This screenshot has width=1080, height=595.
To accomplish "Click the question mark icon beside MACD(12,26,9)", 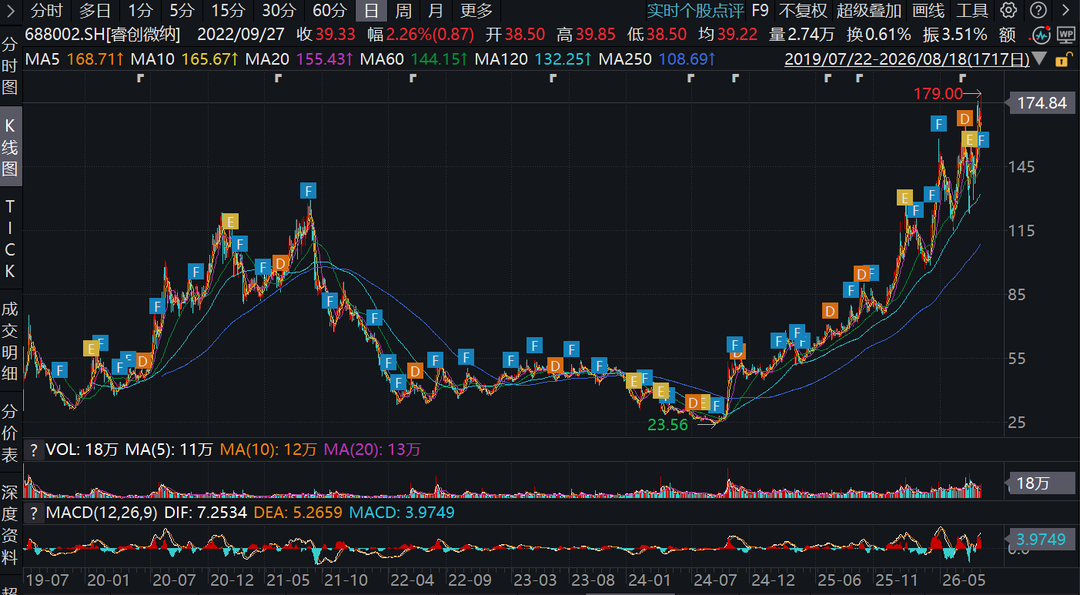I will (32, 513).
